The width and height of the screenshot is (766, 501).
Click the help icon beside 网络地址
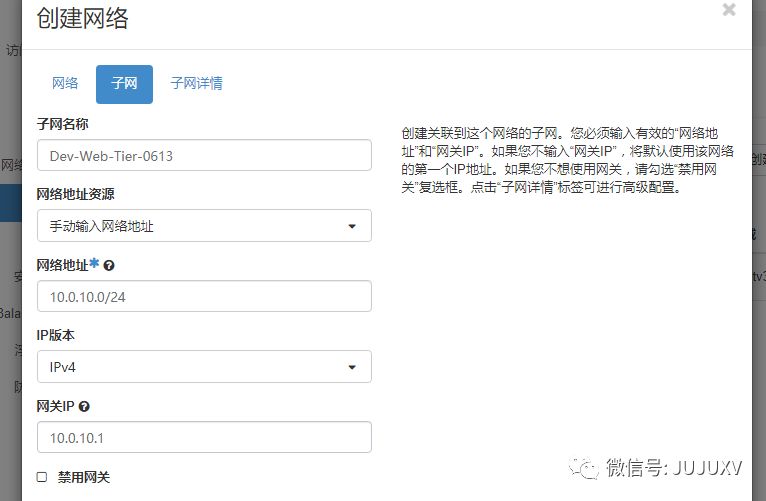pyautogui.click(x=109, y=266)
